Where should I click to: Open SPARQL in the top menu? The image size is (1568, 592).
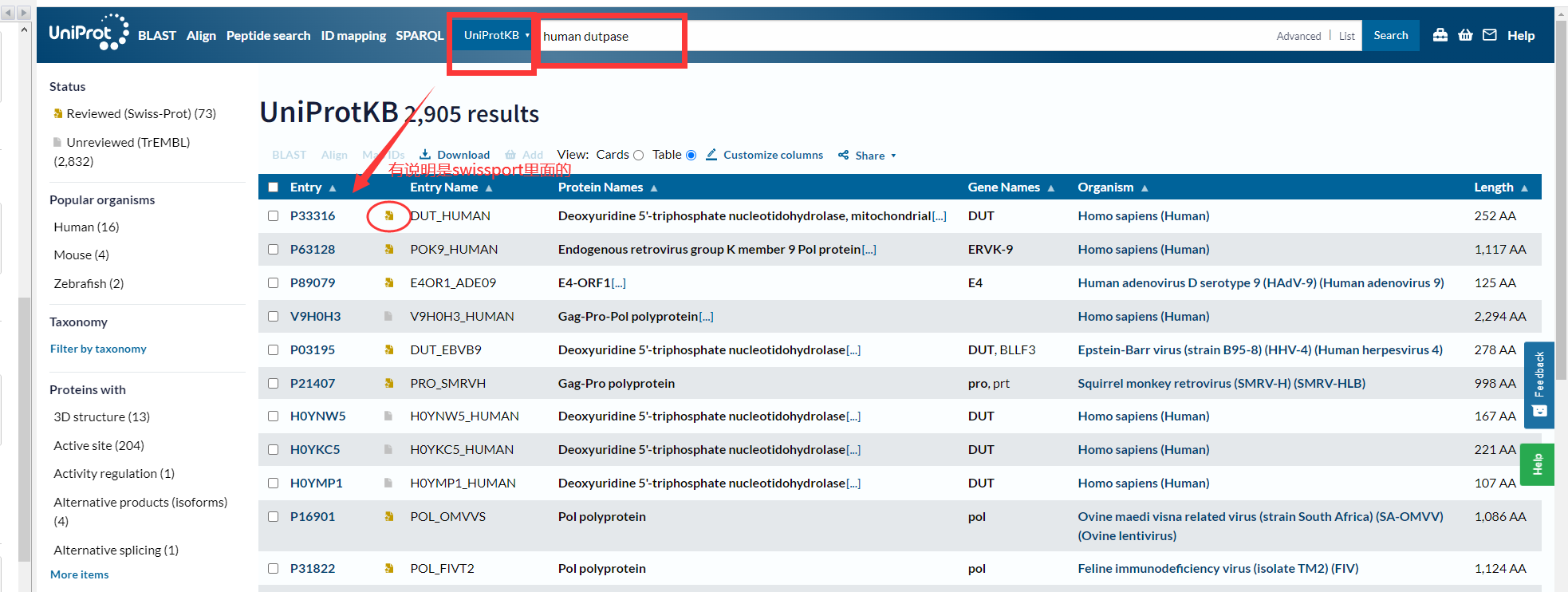(x=420, y=35)
